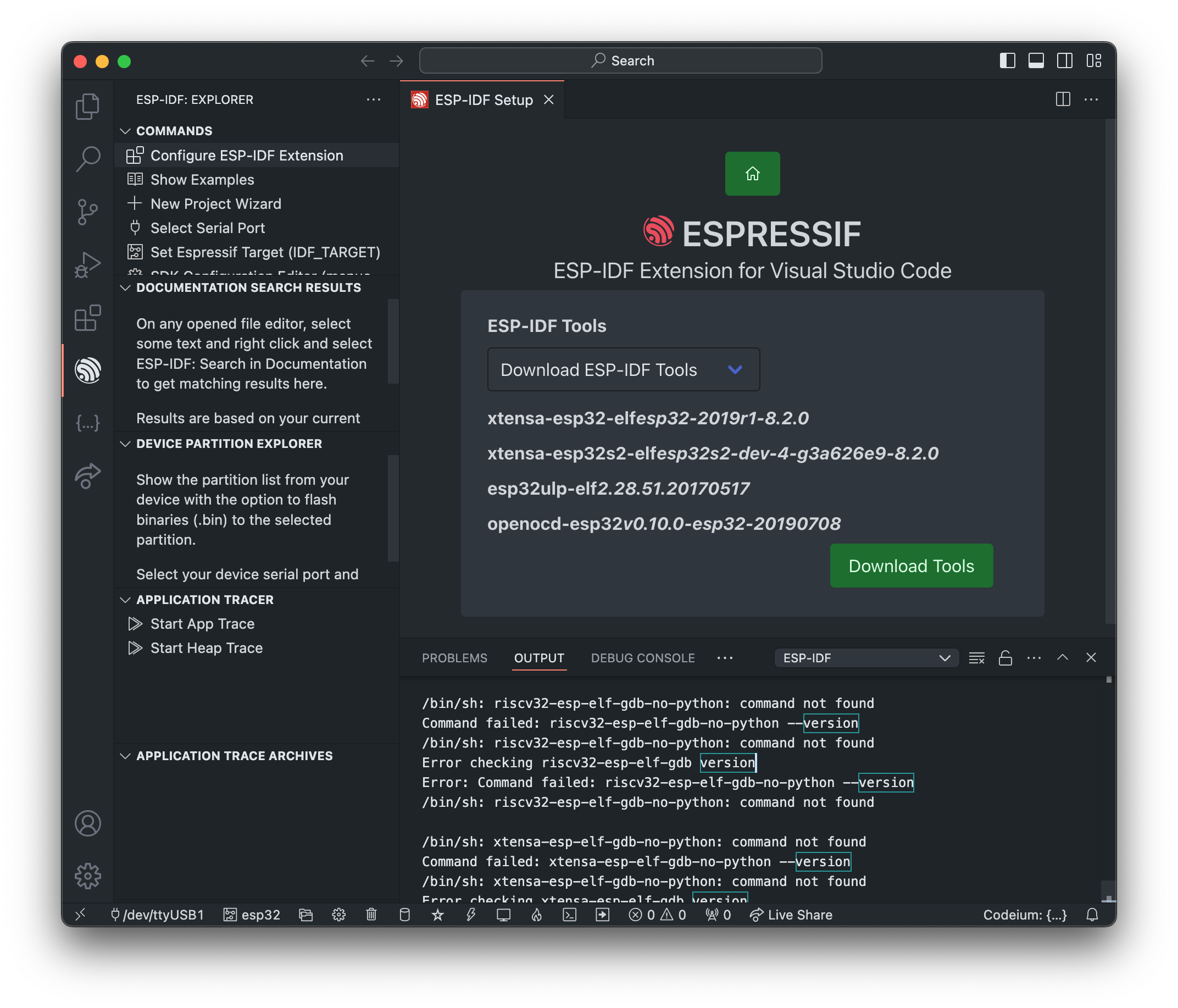Build, flash and monitor using the flame icon

537,915
